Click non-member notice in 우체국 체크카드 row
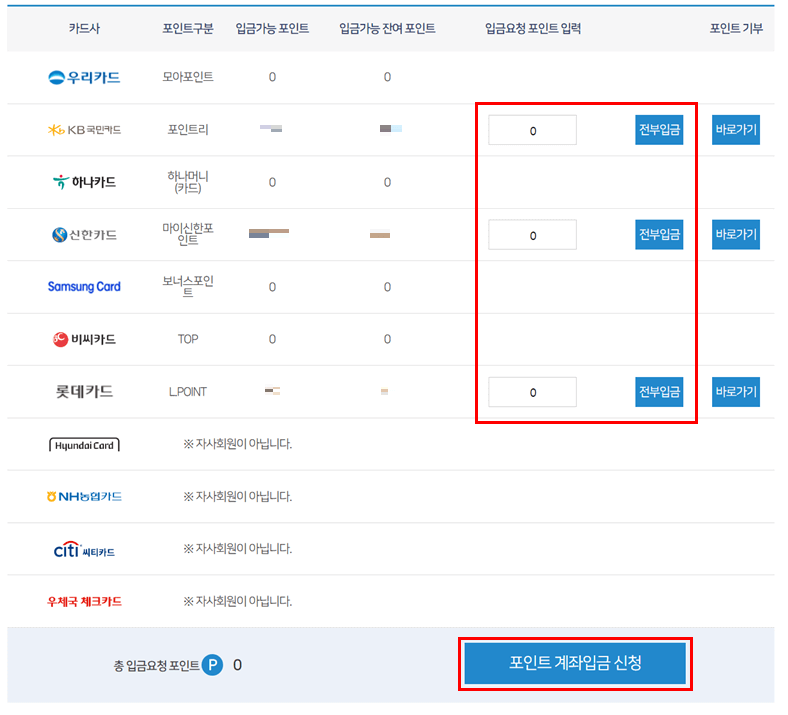Image resolution: width=788 pixels, height=715 pixels. pos(237,601)
